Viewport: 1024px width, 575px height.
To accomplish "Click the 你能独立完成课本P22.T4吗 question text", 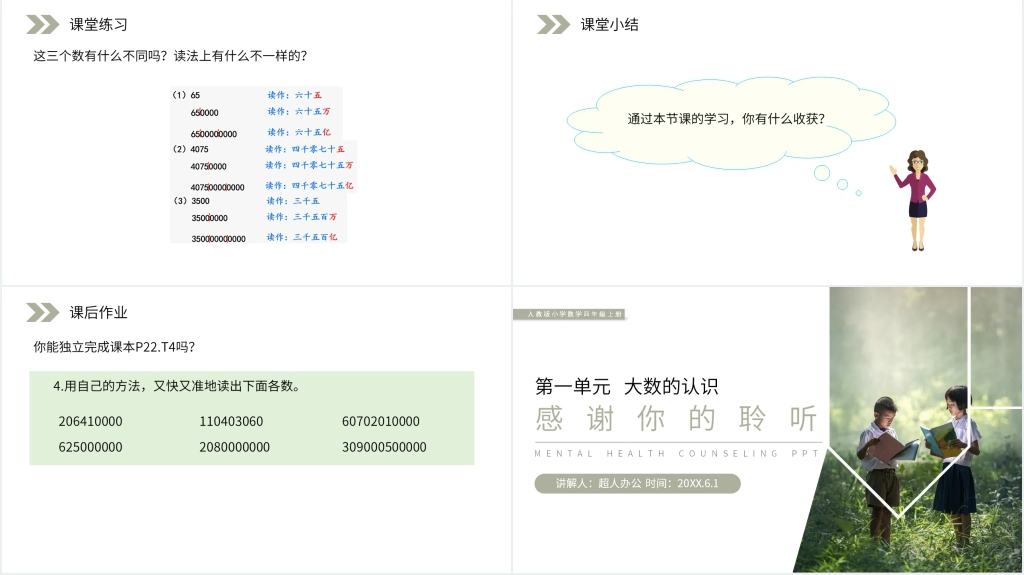I will (x=114, y=347).
